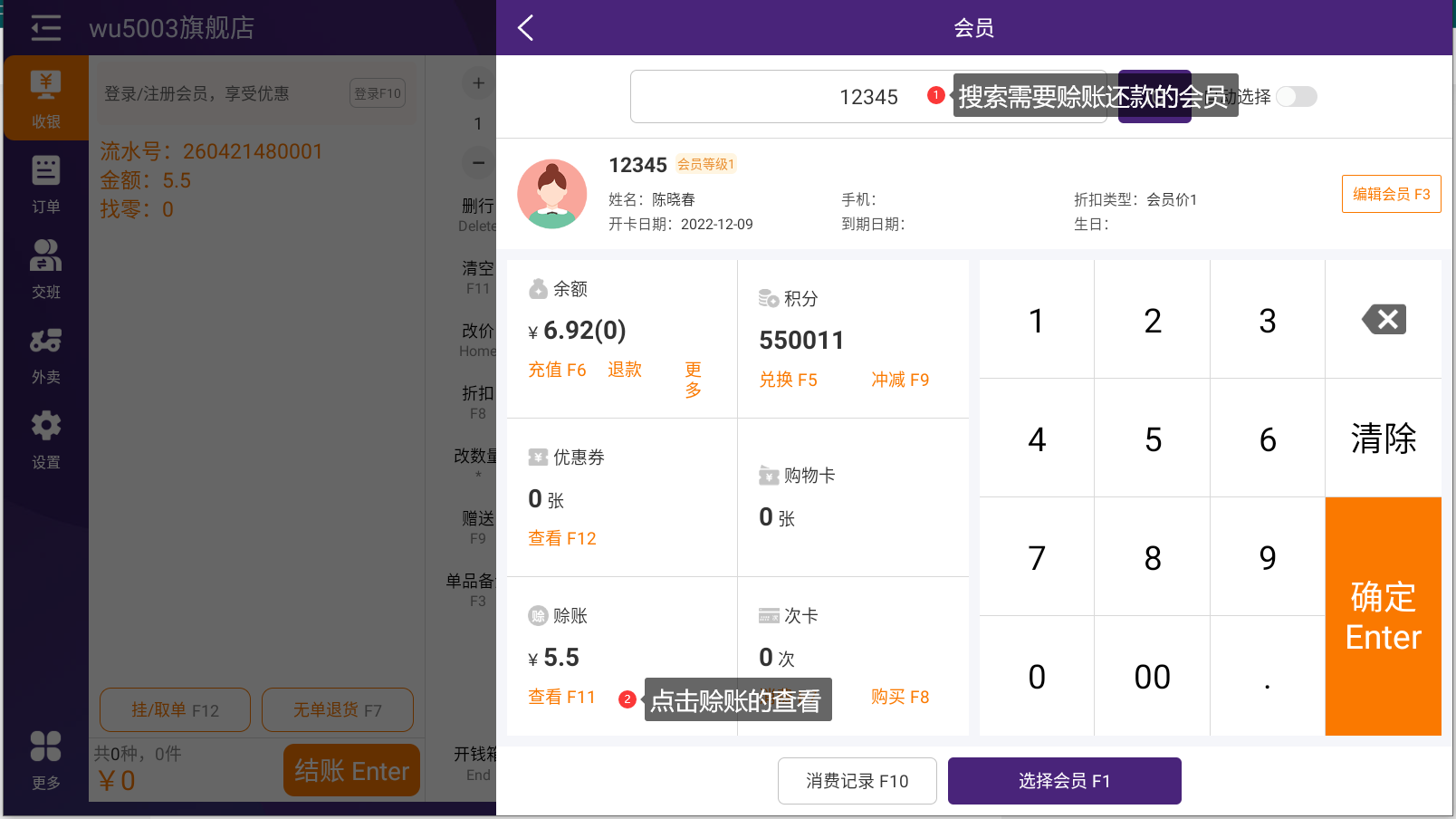Viewport: 1456px width, 819px height.
Task: Open 消费记录 F10 records
Action: pos(857,781)
